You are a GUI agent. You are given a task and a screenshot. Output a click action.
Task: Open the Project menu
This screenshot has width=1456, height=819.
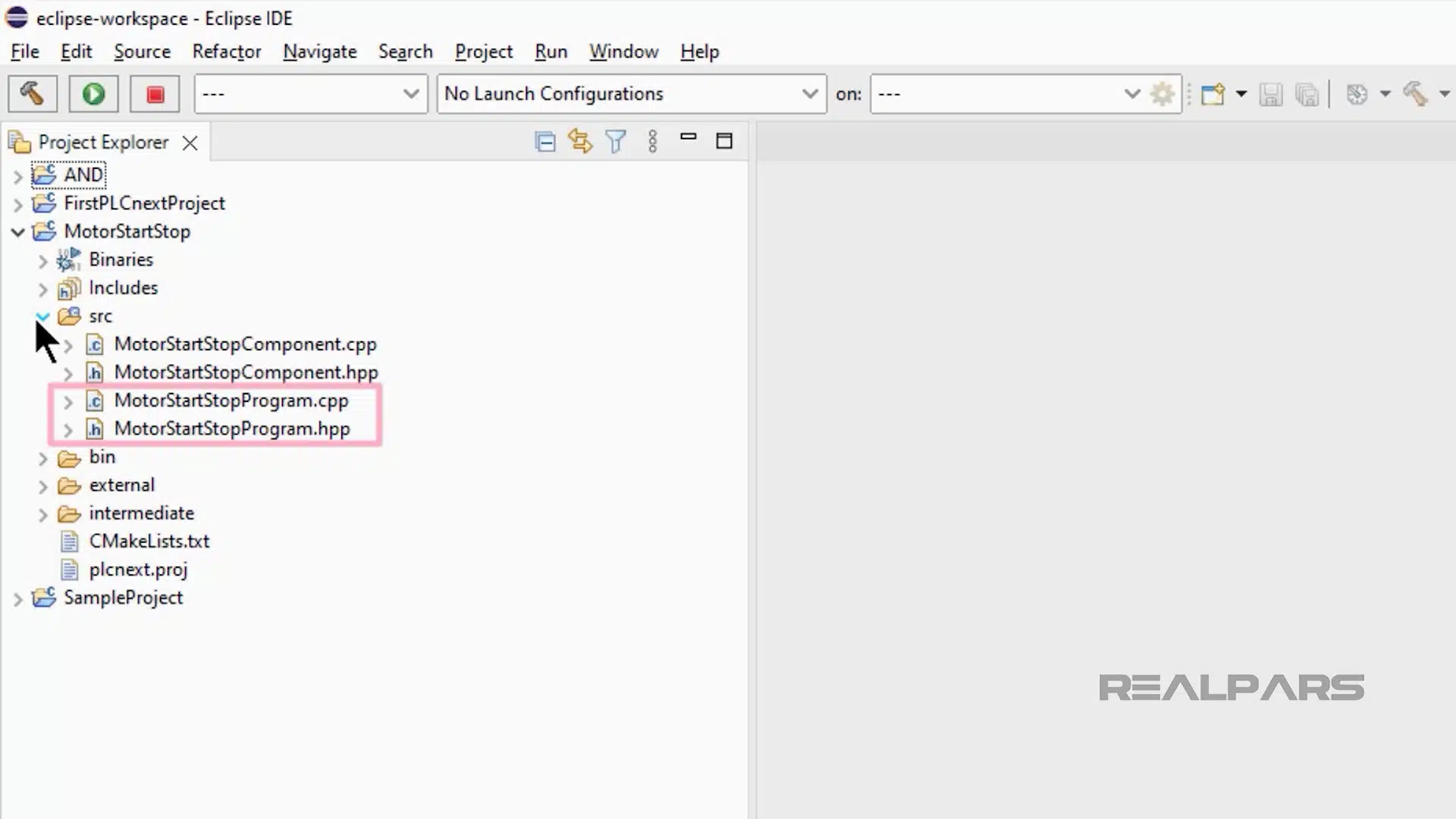tap(484, 52)
